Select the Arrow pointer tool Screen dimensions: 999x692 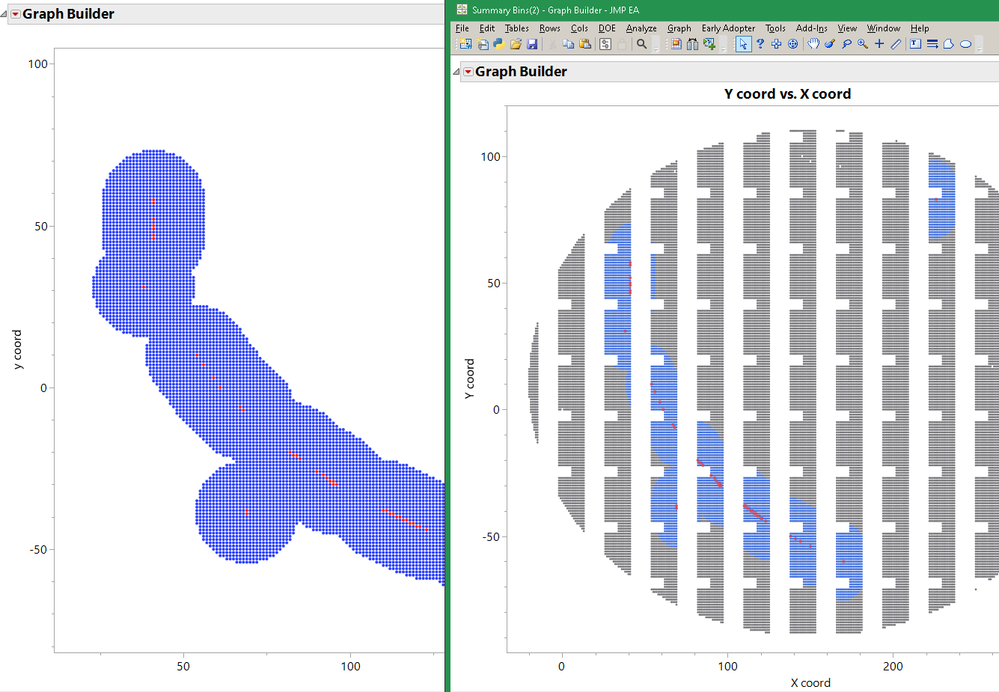[x=743, y=44]
